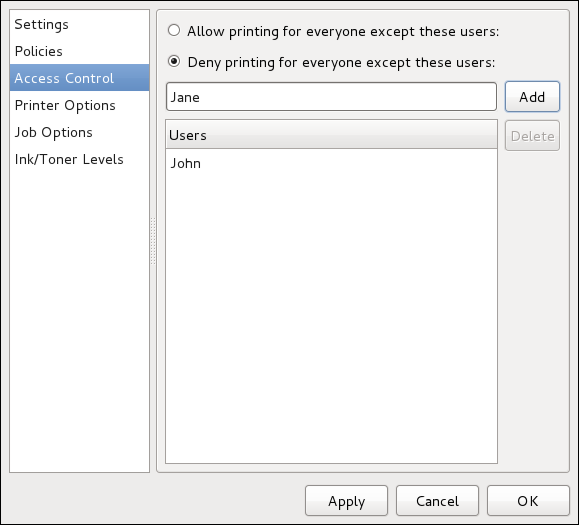
Task: Select John in the Users list
Action: pyautogui.click(x=331, y=163)
